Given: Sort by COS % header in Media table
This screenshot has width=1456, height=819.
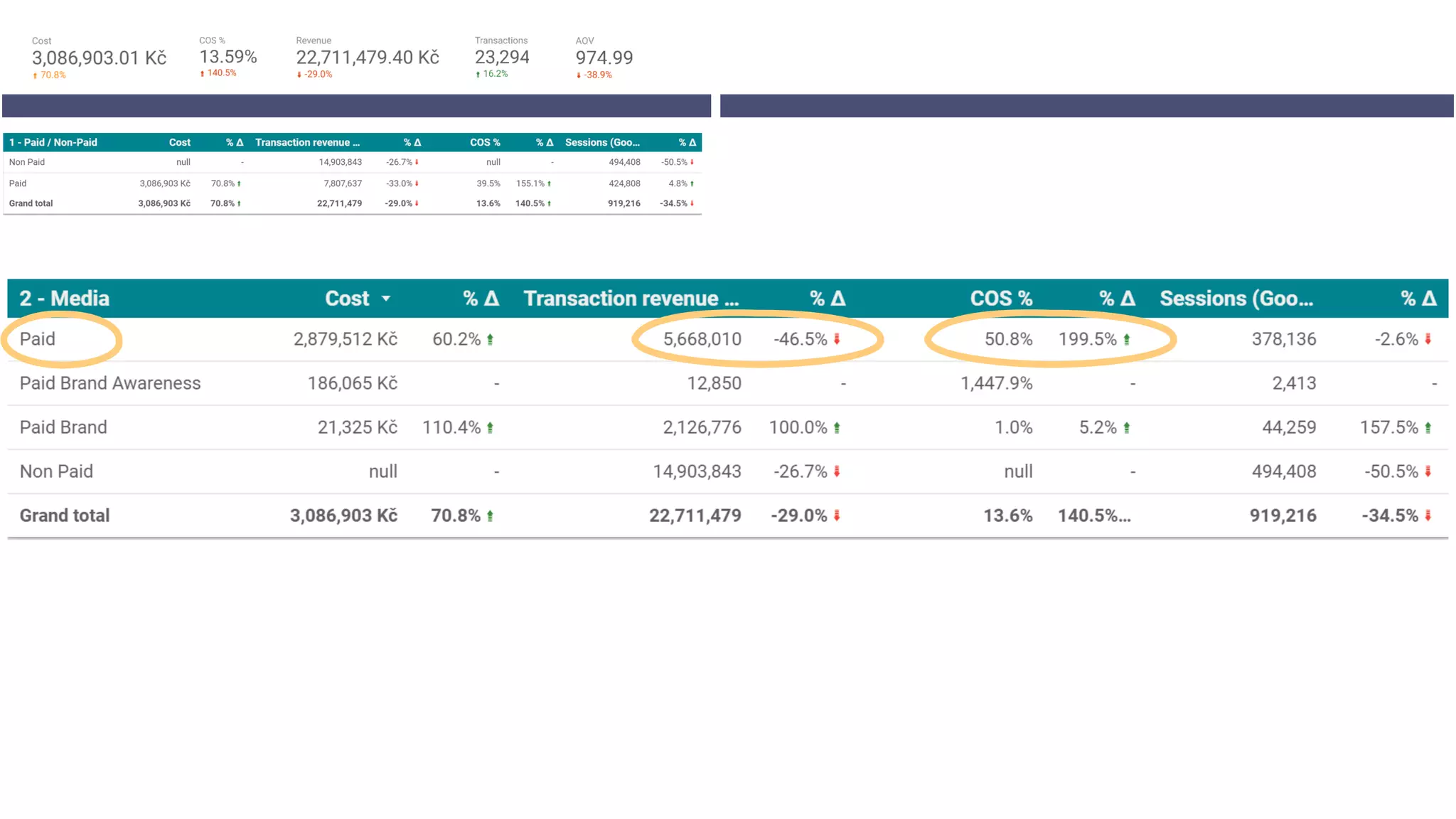Looking at the screenshot, I should pos(1001,299).
